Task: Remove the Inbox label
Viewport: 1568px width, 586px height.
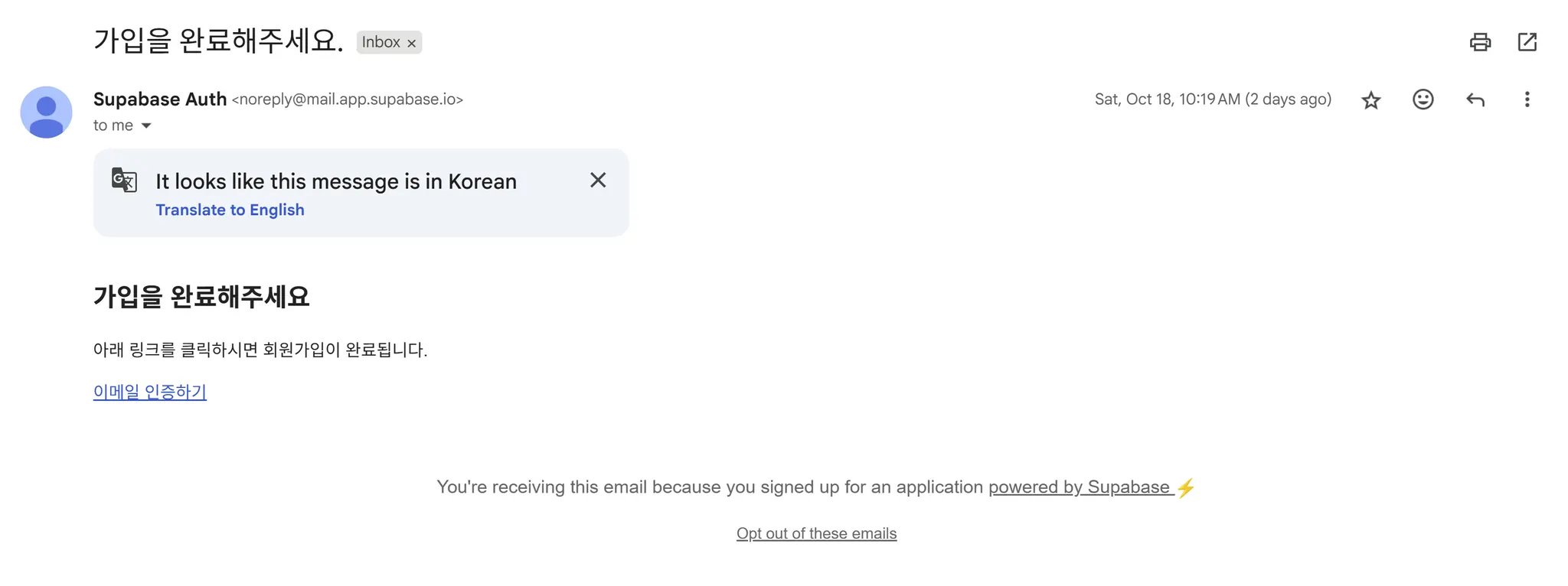Action: pos(412,44)
